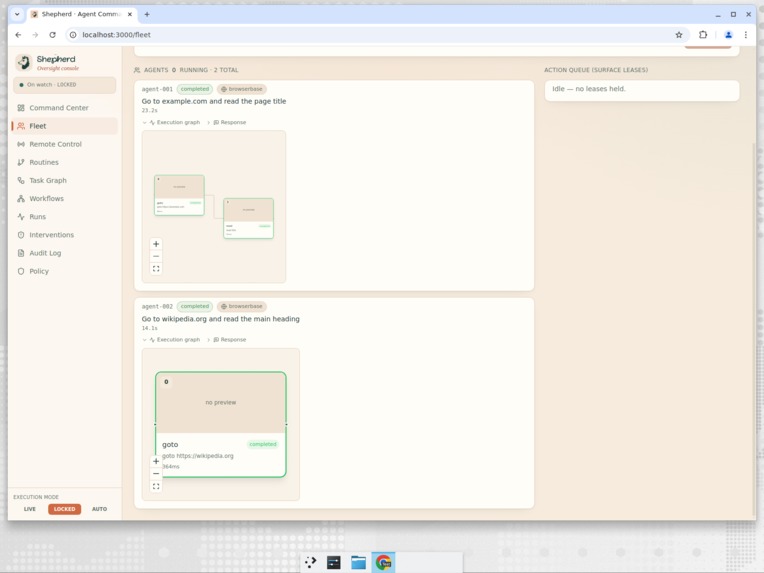
Task: Click the Interventions shield icon
Action: pyautogui.click(x=21, y=235)
